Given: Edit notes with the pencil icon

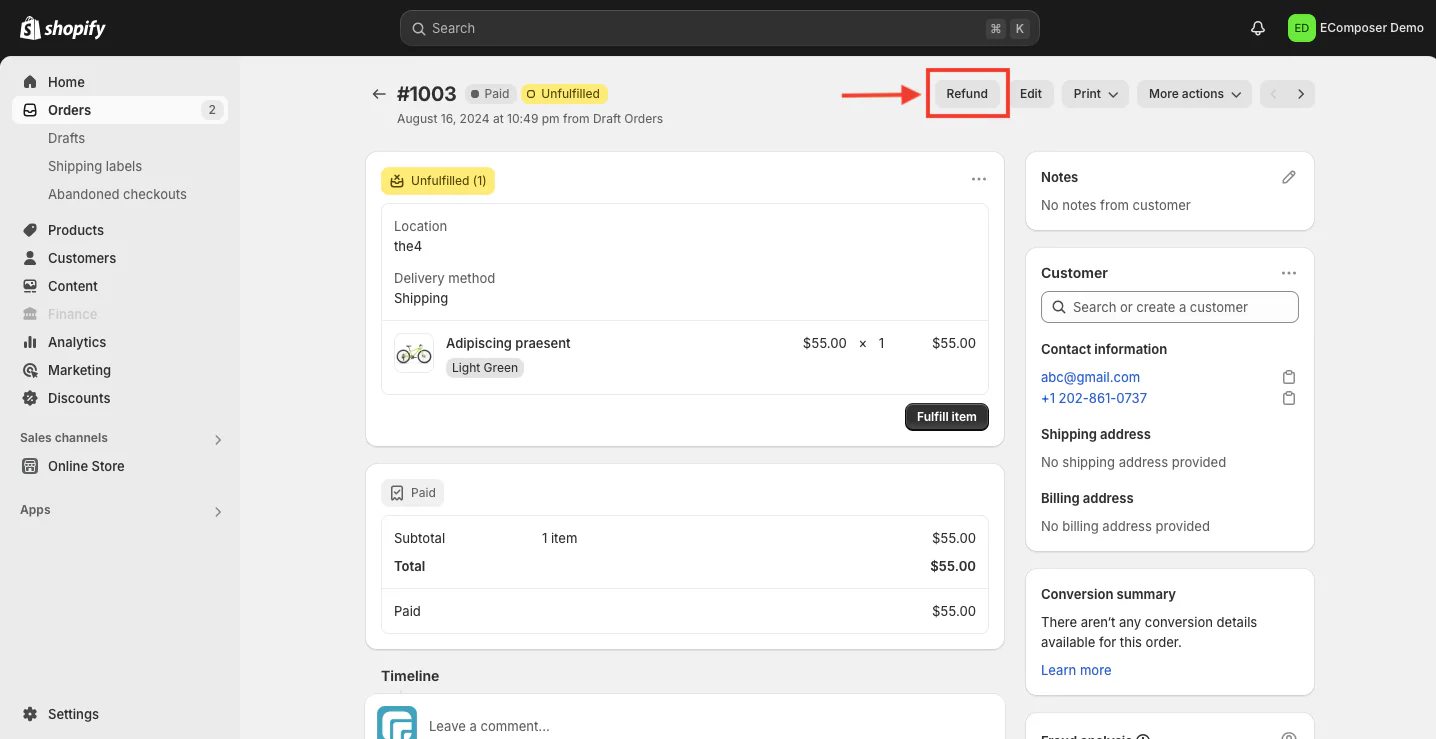Looking at the screenshot, I should [1289, 177].
